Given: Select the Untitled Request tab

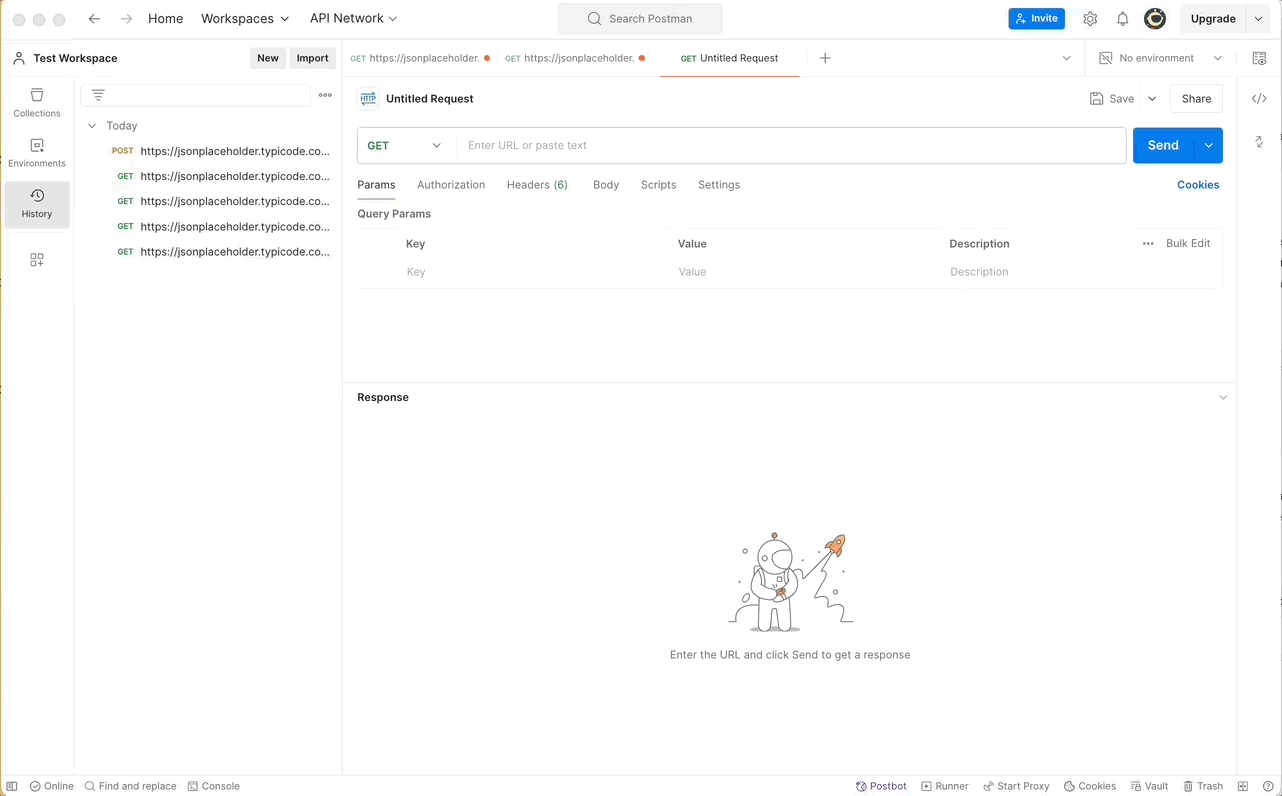Looking at the screenshot, I should click(x=729, y=58).
